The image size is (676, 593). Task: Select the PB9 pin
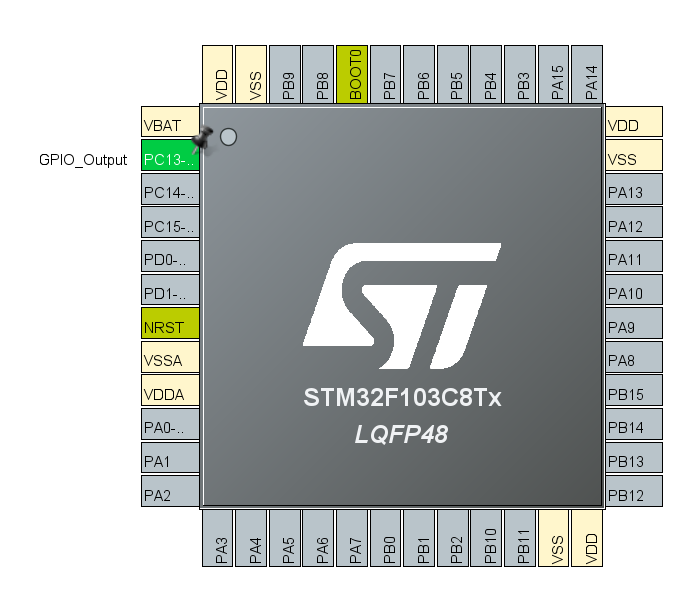tap(285, 74)
